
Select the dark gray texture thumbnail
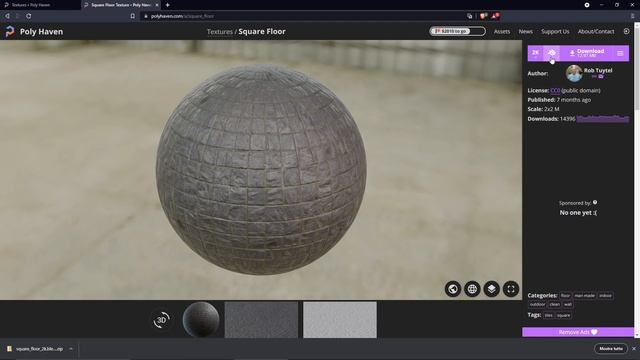coord(261,320)
